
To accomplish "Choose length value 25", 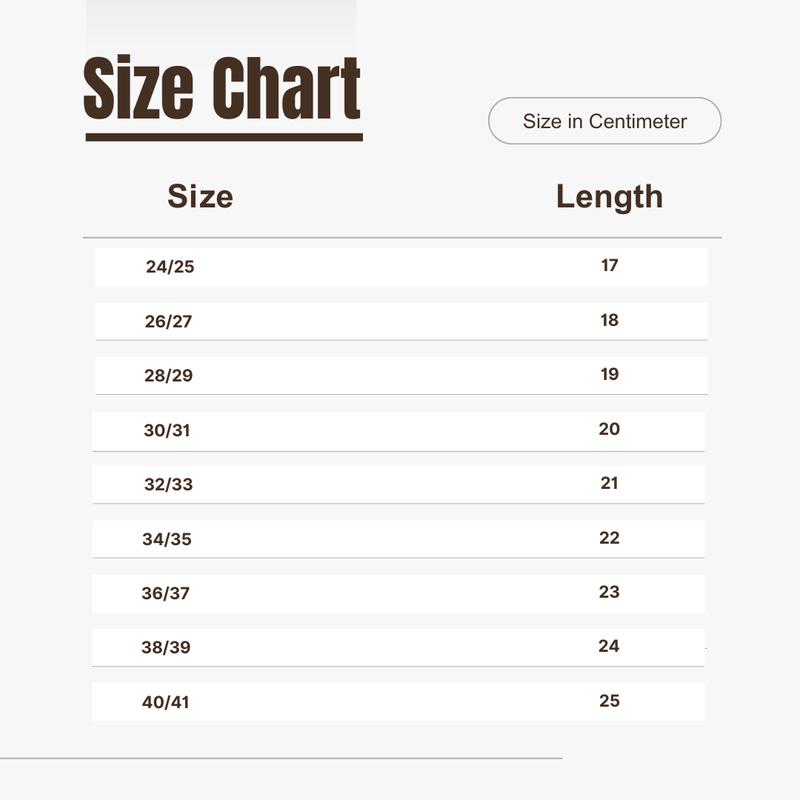I will click(609, 701).
